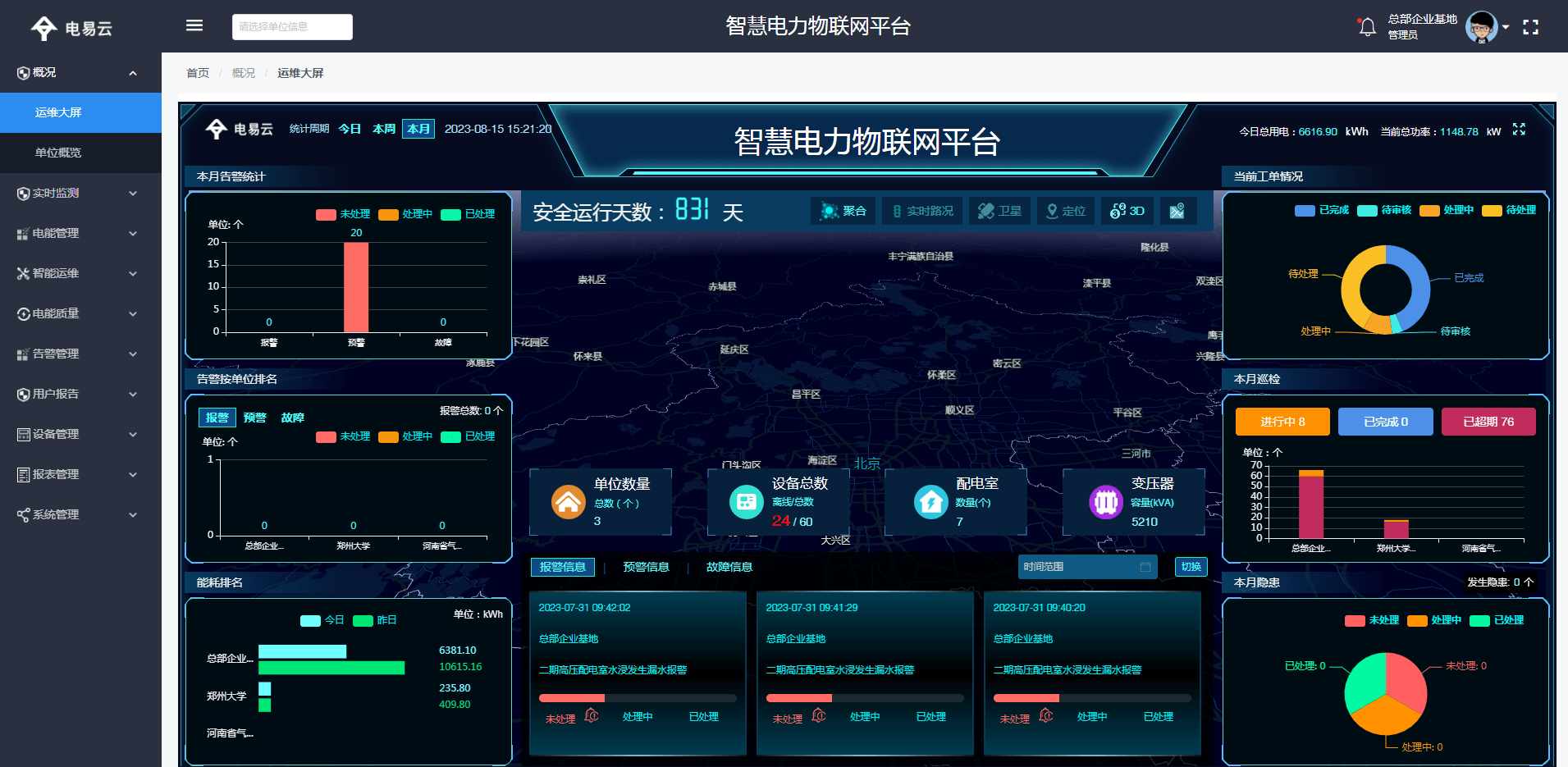Select the 本周 statistics period tab

coord(384,129)
